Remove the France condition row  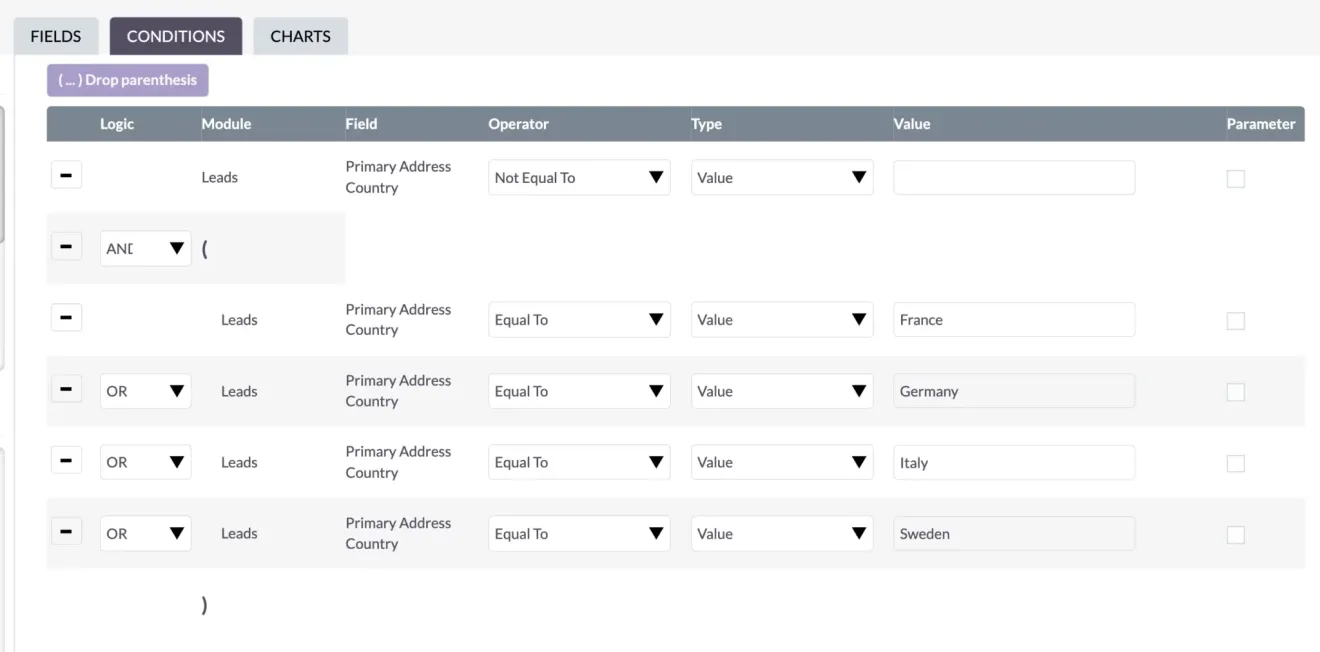(66, 317)
